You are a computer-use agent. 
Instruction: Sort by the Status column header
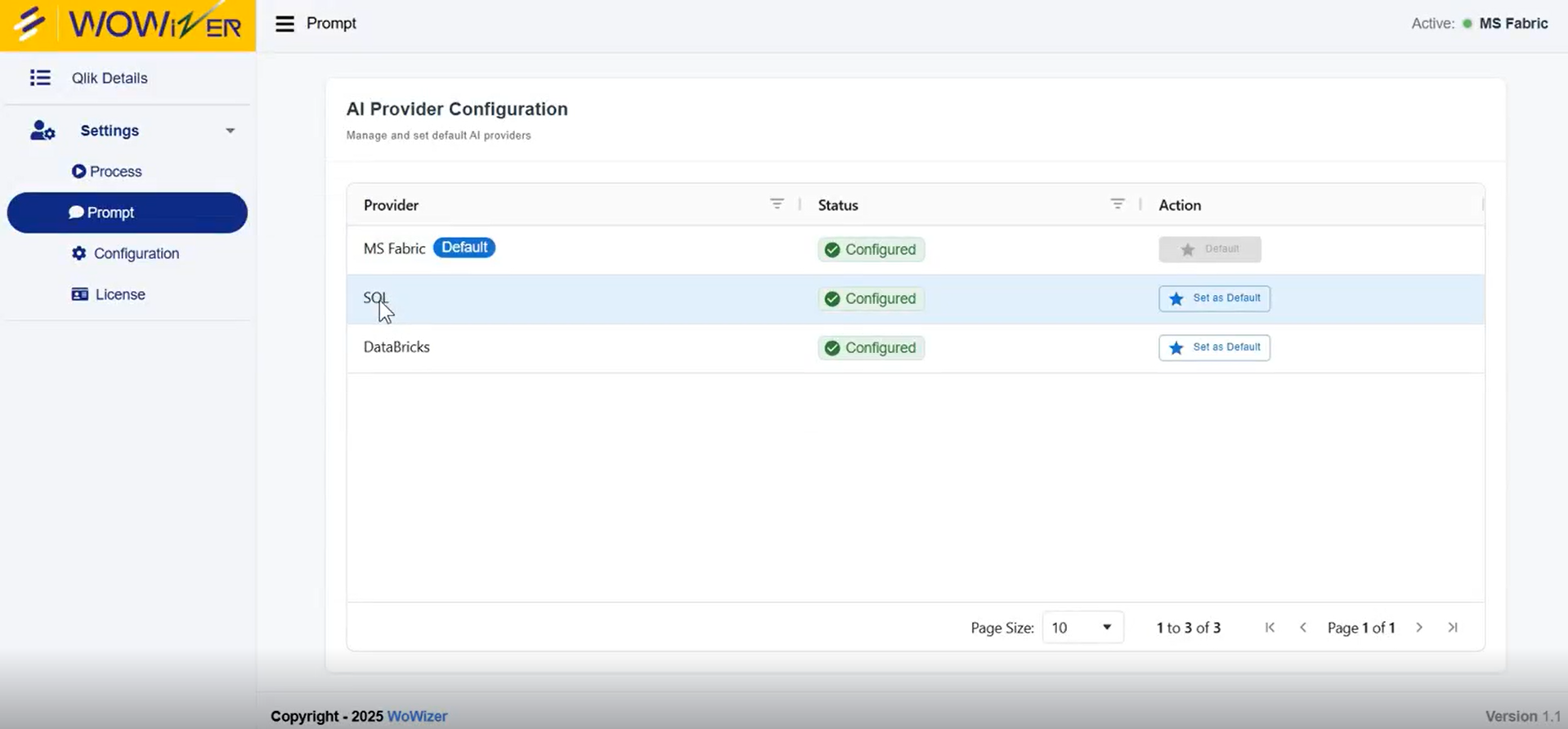pos(838,205)
